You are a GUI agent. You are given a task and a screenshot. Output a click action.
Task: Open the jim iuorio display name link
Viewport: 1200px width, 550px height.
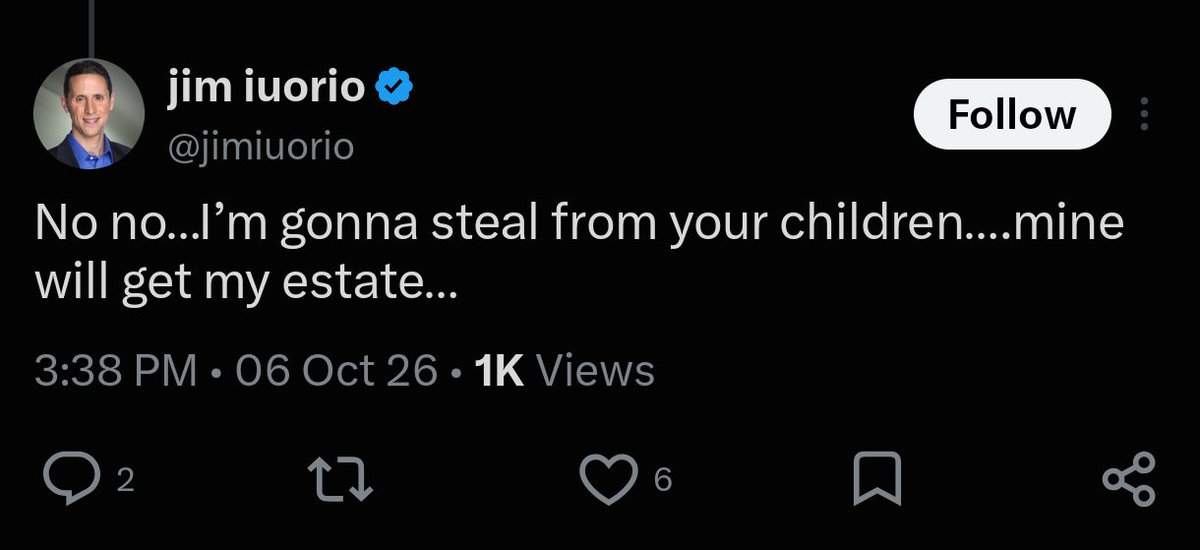tap(265, 89)
